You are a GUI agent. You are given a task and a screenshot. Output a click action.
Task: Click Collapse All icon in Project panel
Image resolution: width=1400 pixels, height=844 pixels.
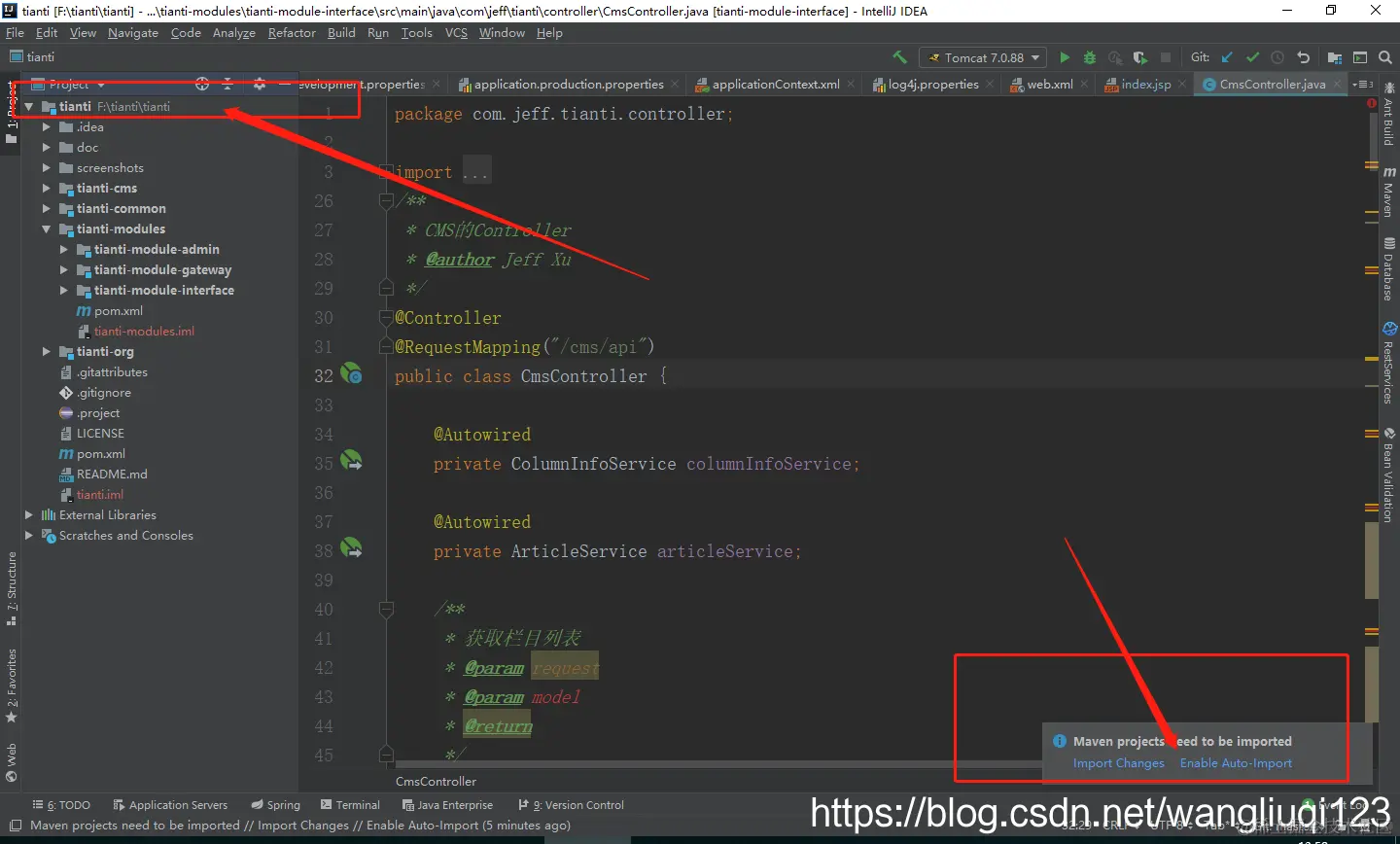click(227, 84)
